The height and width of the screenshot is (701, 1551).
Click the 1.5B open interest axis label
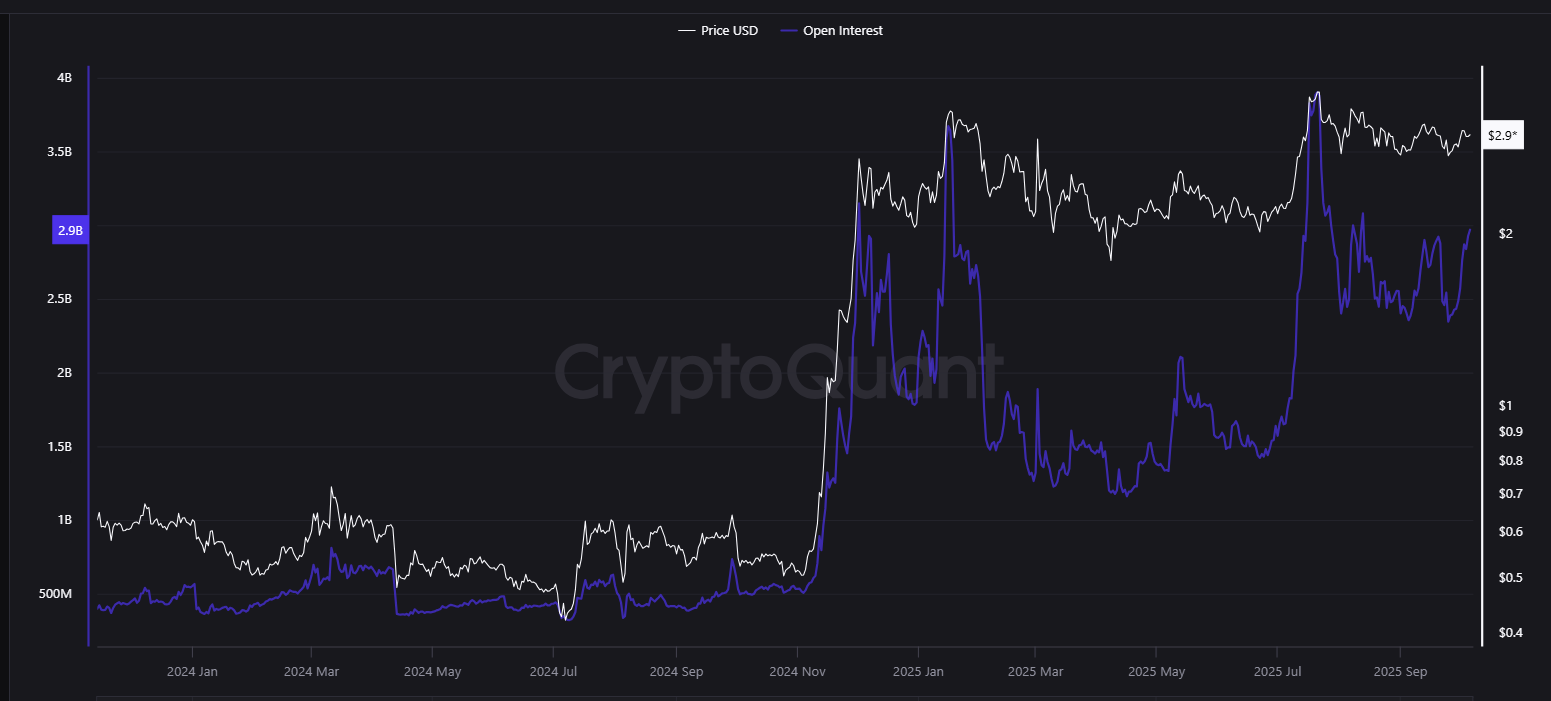click(60, 447)
